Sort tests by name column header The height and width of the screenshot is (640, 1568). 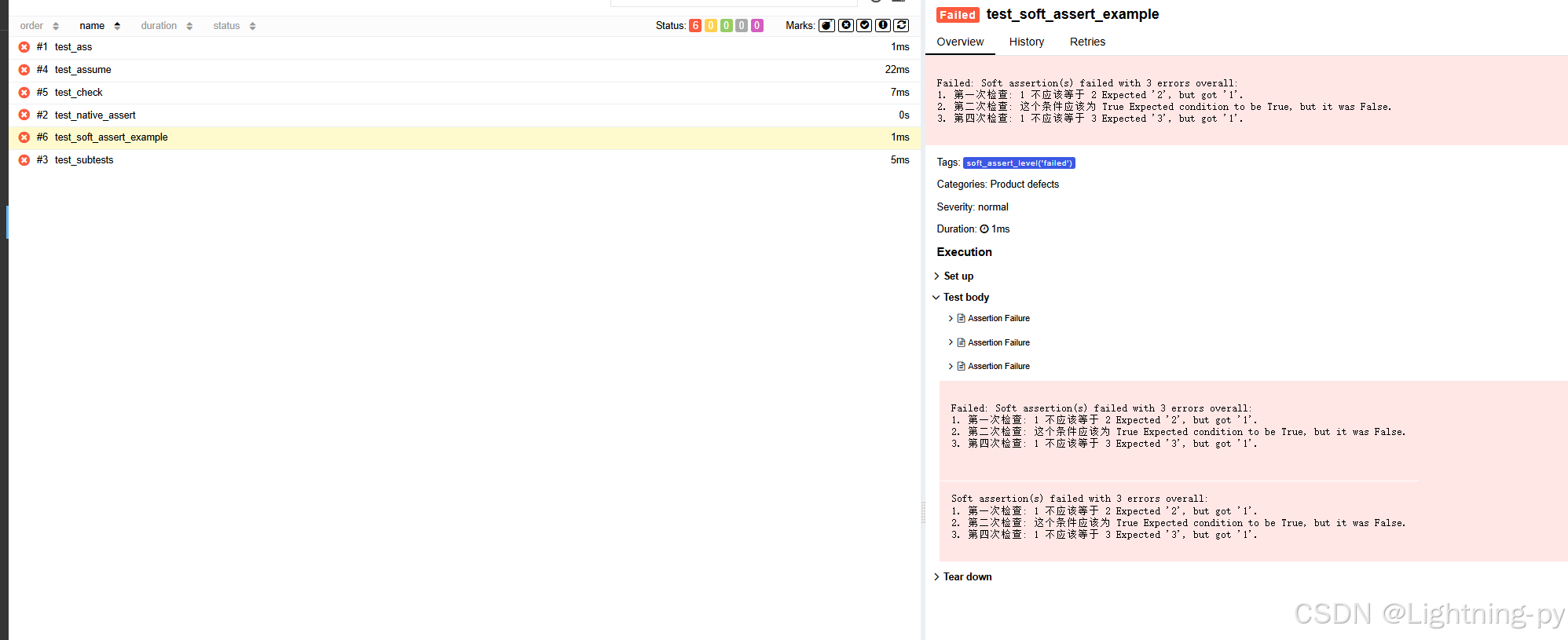pos(92,26)
